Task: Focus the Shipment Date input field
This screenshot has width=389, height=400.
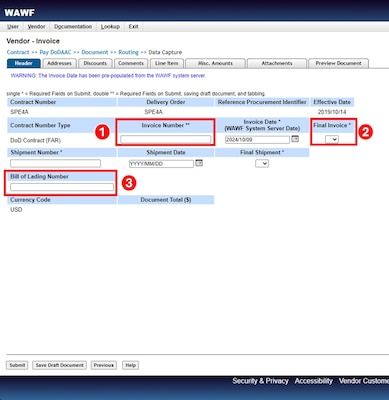Action: 161,164
